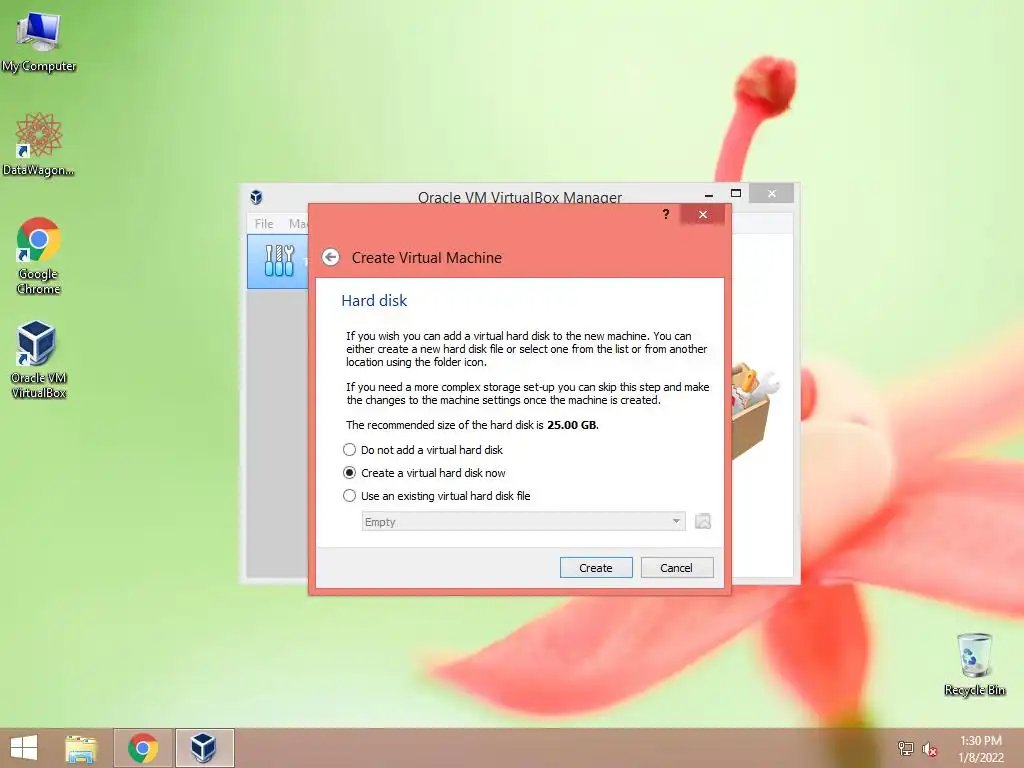Click the Tools icon in VirtualBox Manager

(x=279, y=261)
